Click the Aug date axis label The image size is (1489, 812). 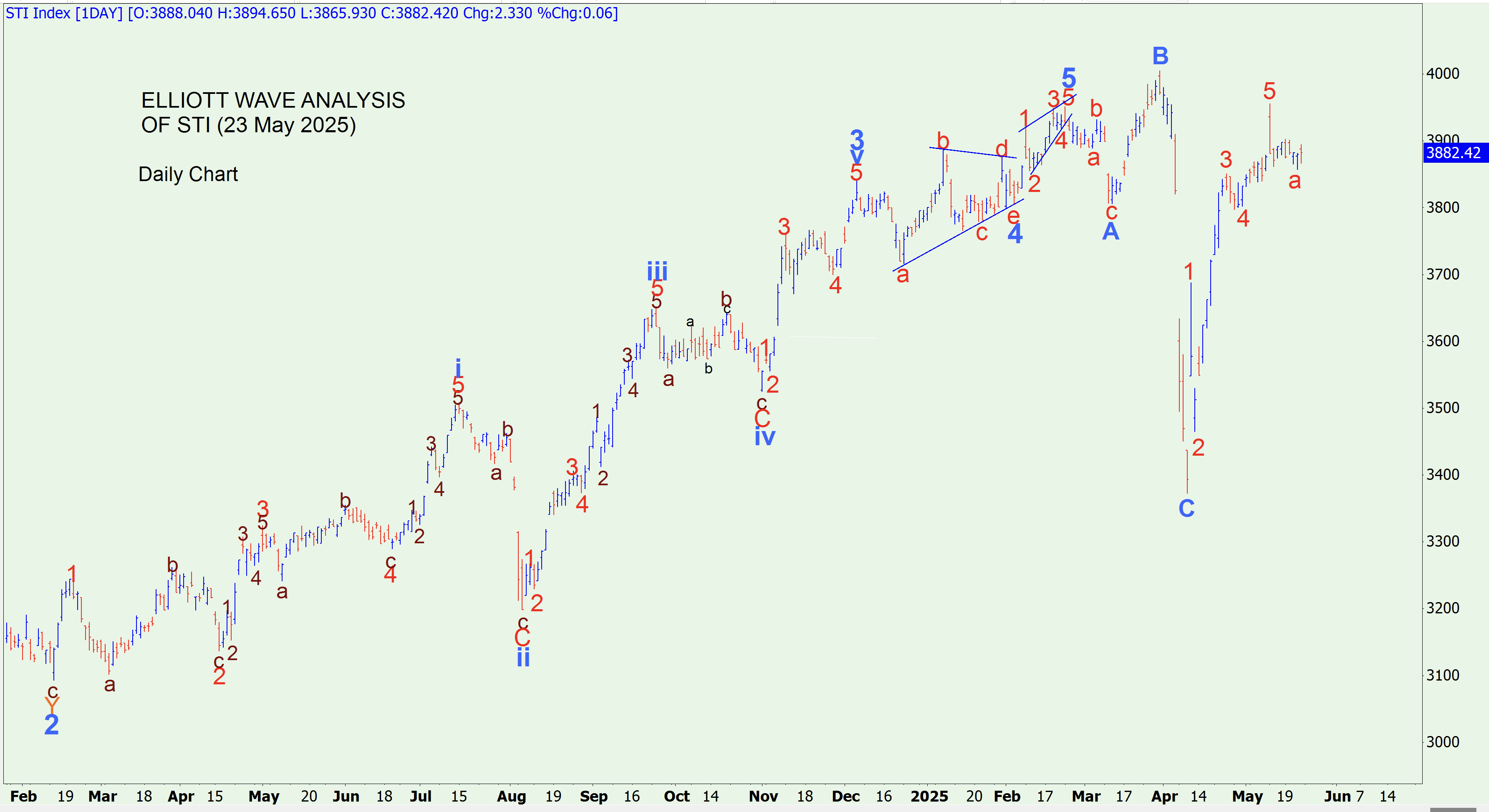click(512, 797)
